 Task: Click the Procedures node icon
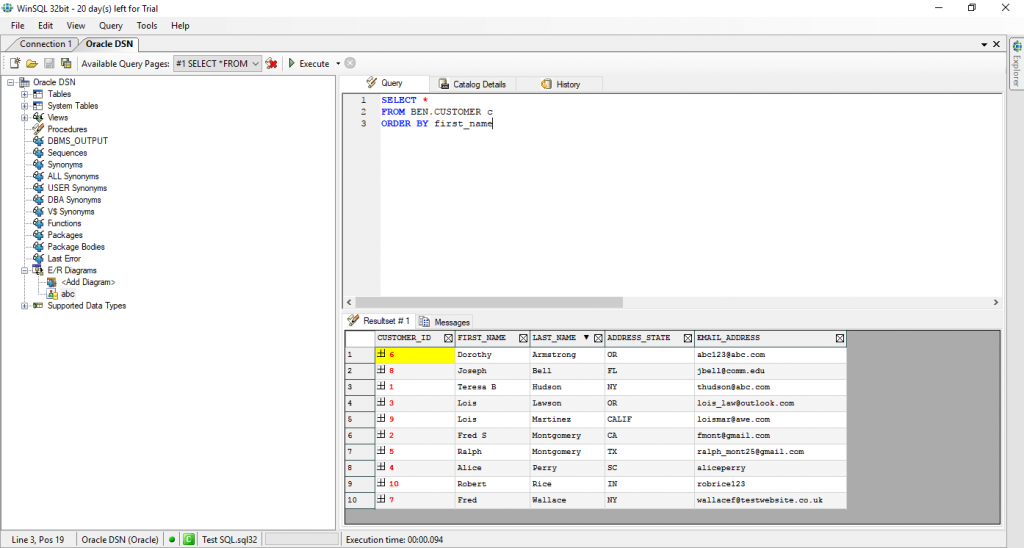(38, 129)
